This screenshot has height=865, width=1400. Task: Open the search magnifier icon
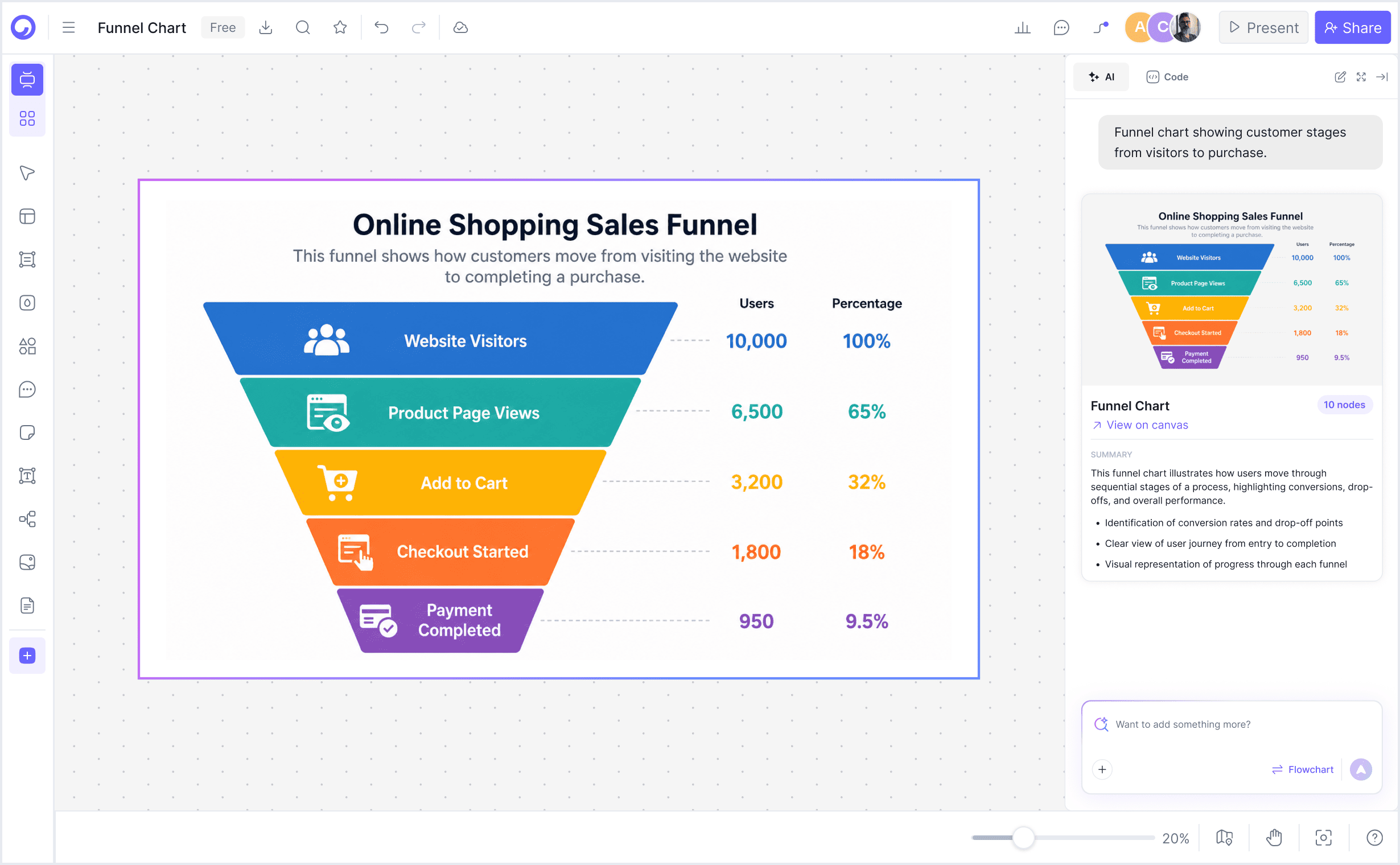click(303, 27)
